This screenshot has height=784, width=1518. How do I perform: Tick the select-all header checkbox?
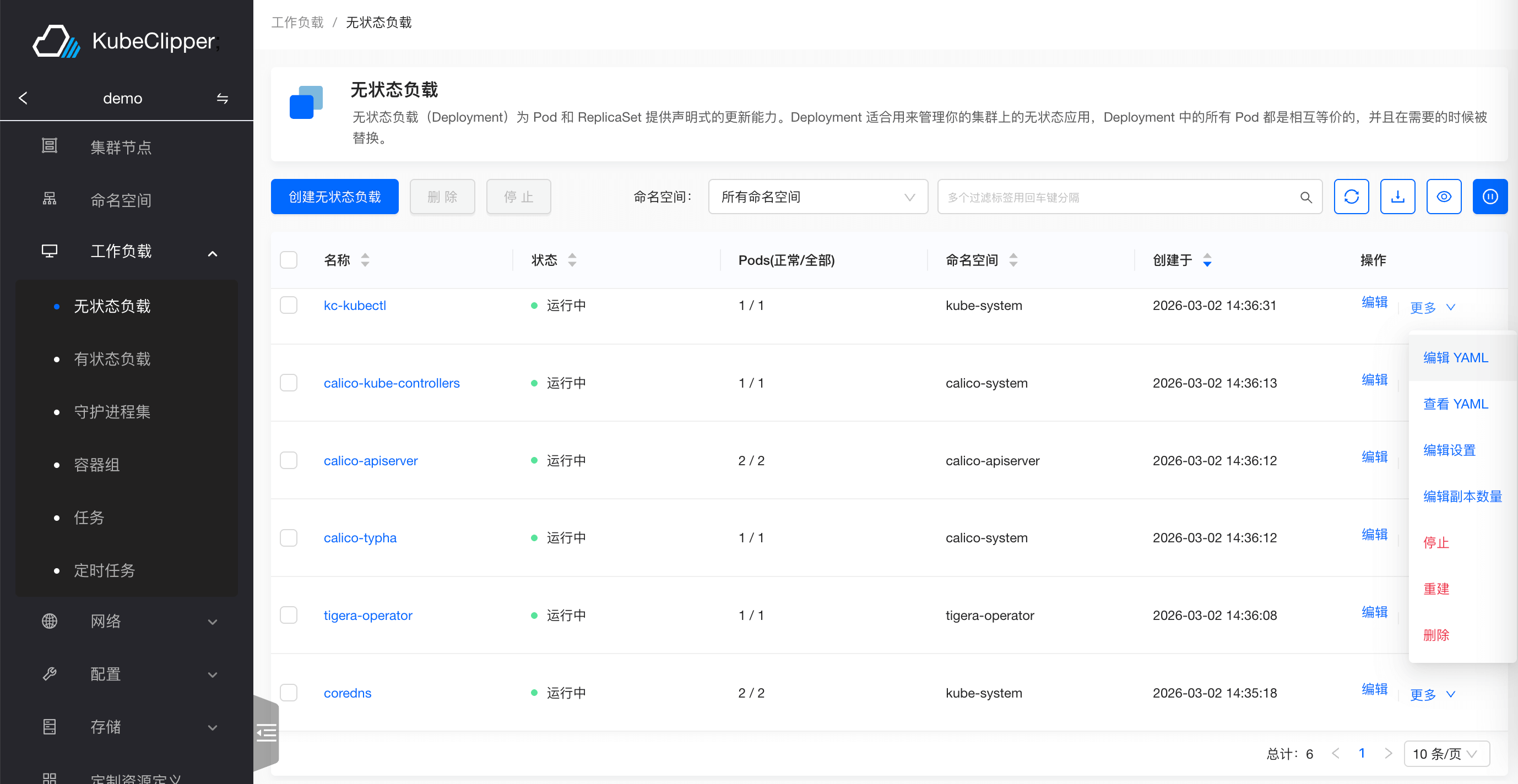(288, 260)
